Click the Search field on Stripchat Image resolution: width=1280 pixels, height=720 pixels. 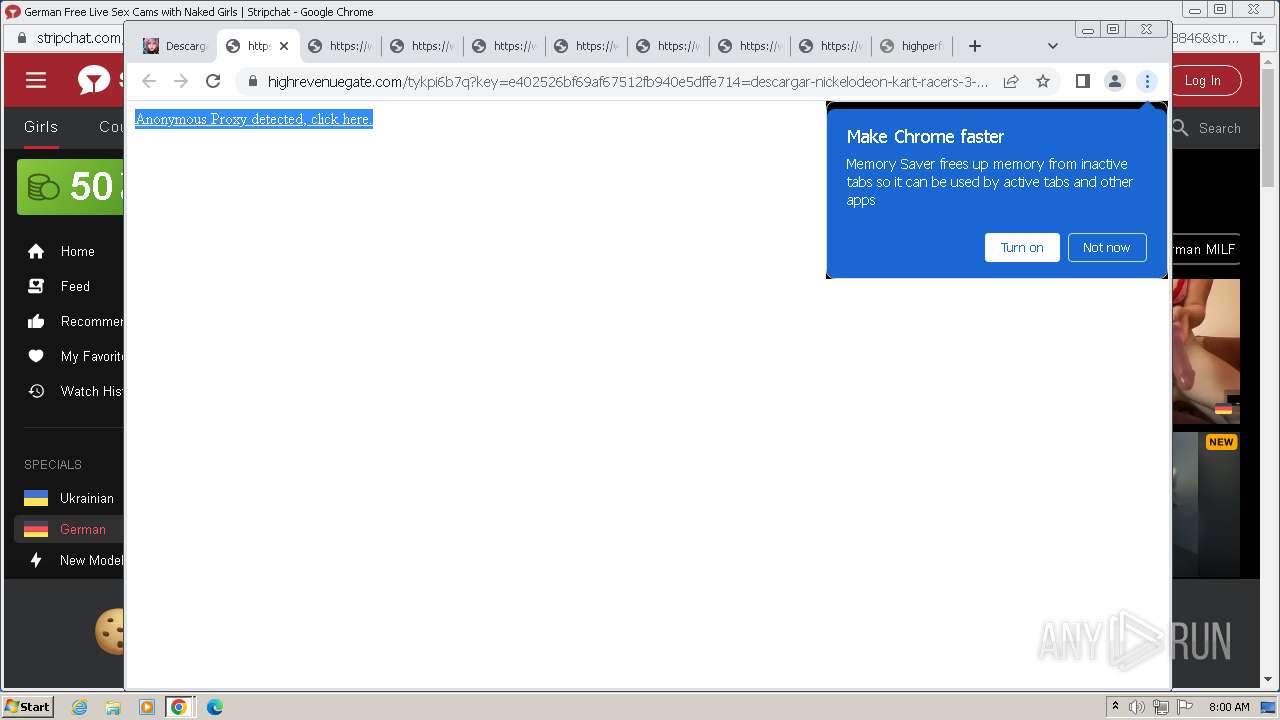1207,128
